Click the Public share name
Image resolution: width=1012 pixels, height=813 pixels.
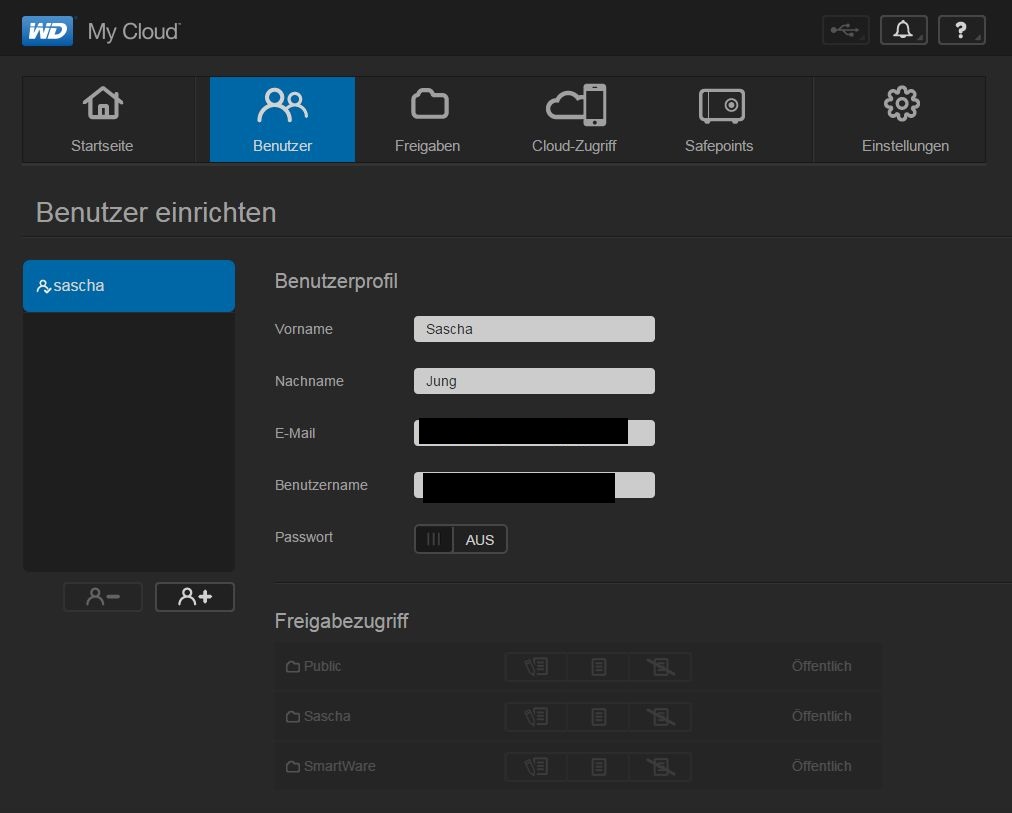click(322, 667)
